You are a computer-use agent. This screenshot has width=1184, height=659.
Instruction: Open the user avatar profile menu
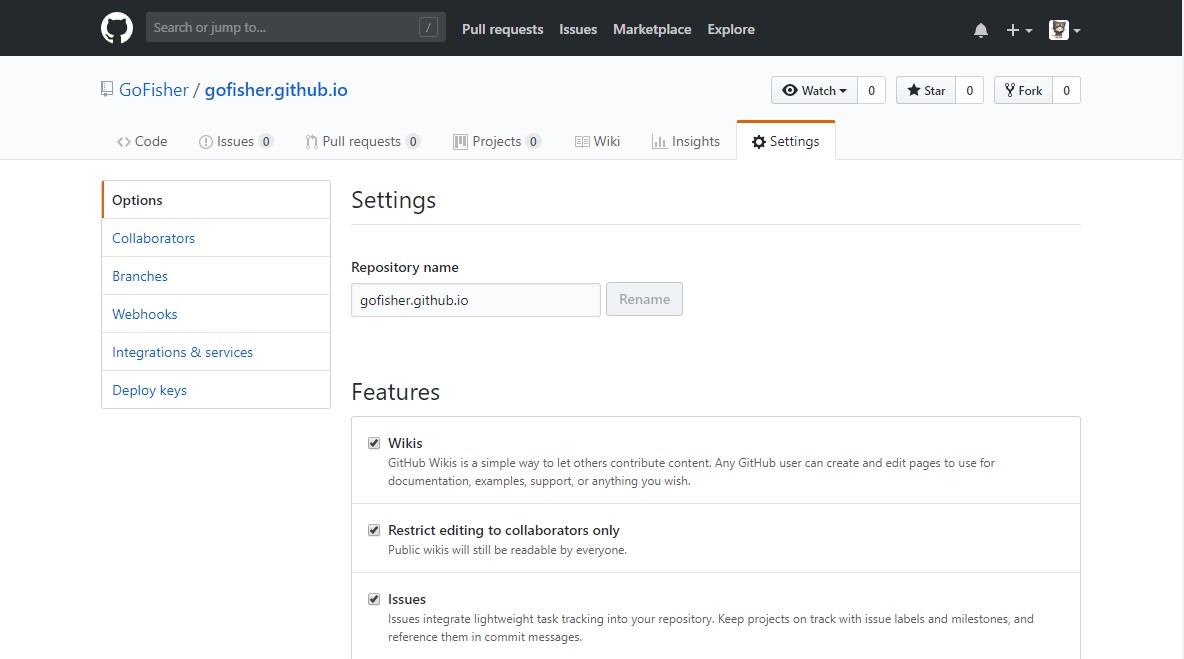tap(1064, 30)
